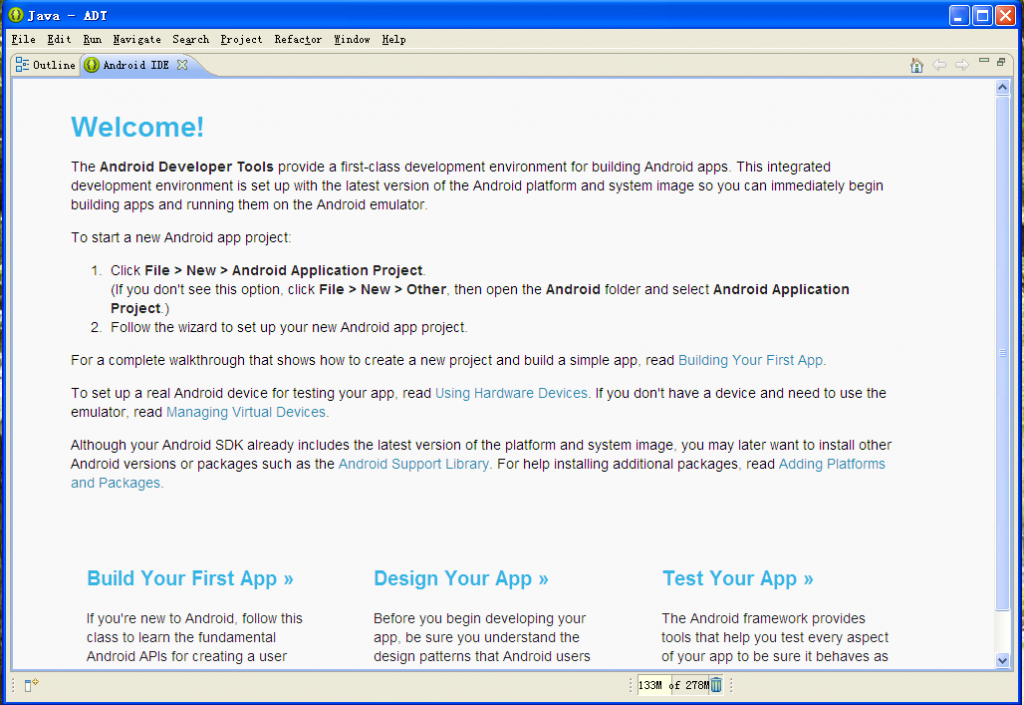Open the Edit menu
The width and height of the screenshot is (1024, 705).
pos(59,39)
